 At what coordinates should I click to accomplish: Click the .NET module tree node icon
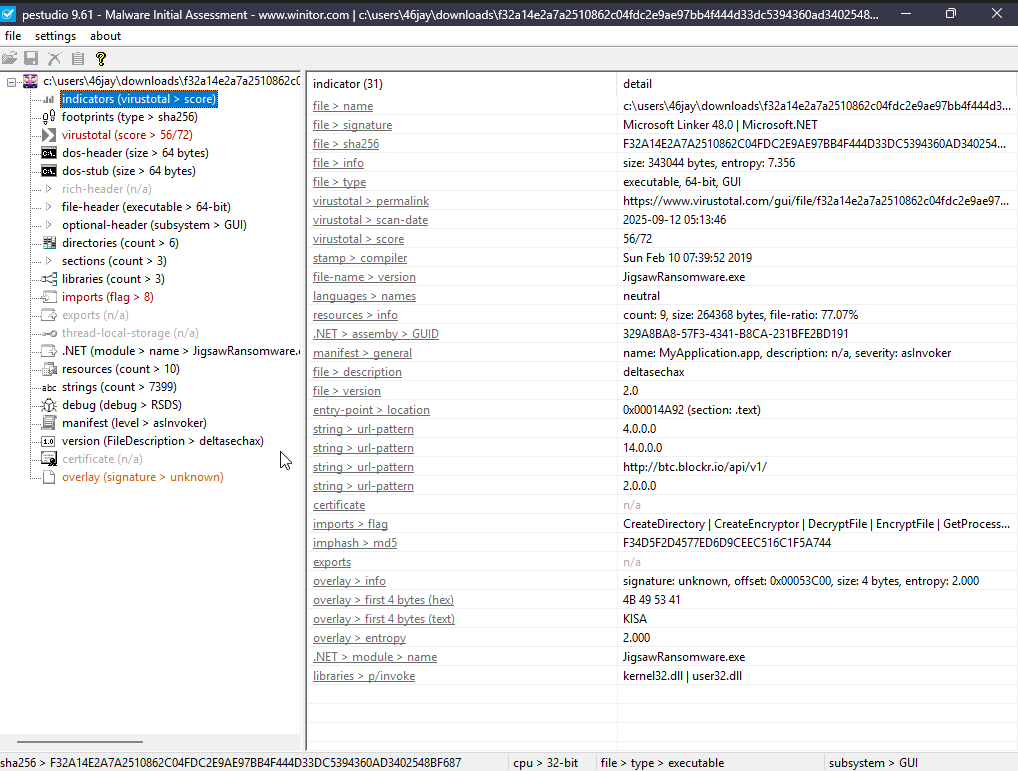pyautogui.click(x=49, y=351)
